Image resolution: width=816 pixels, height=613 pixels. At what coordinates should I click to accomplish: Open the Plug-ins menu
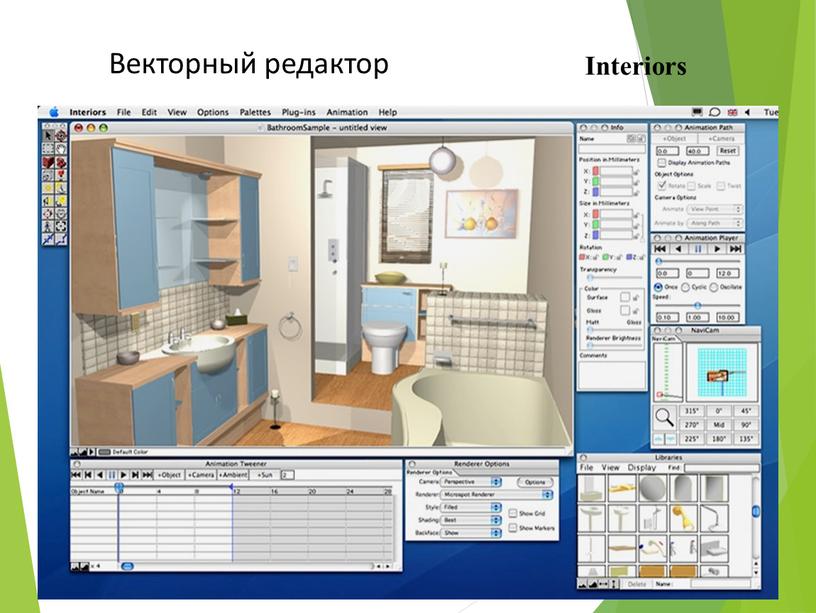[x=299, y=112]
